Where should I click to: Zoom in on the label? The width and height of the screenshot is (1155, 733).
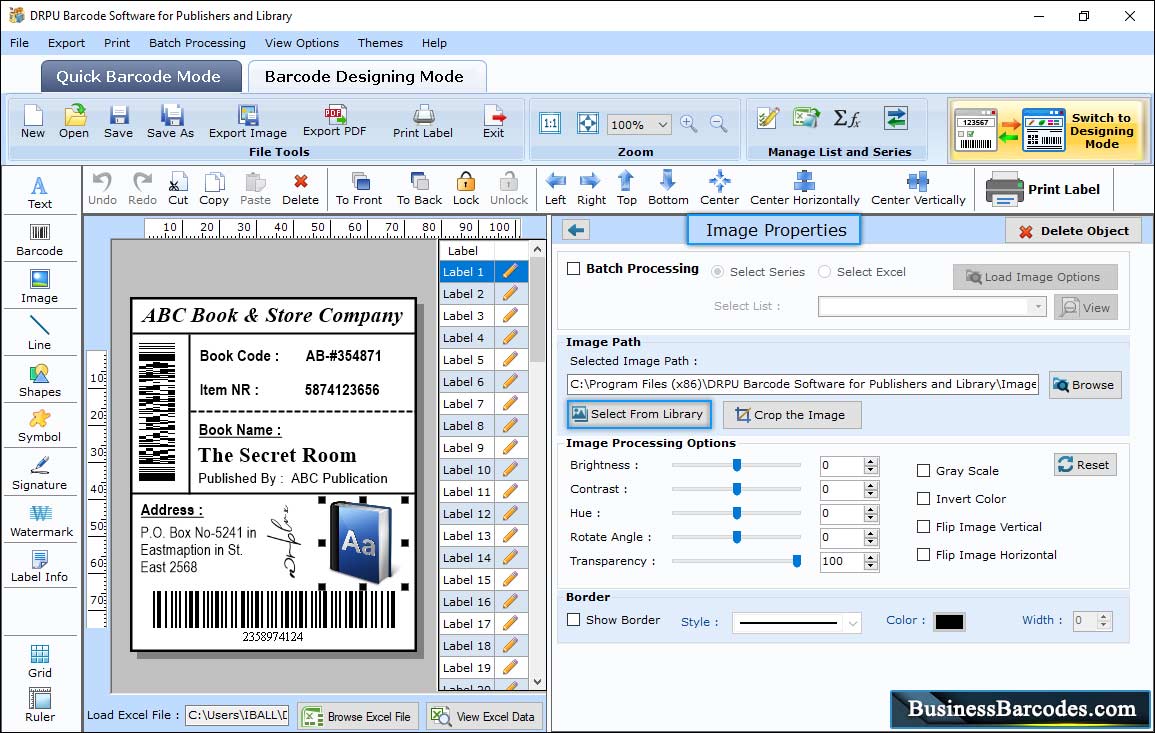(x=689, y=124)
